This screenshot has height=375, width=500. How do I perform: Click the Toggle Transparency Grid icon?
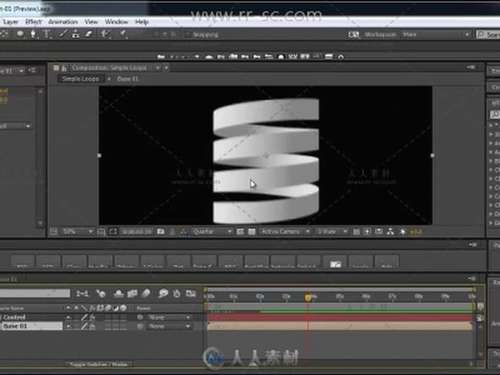pos(252,231)
